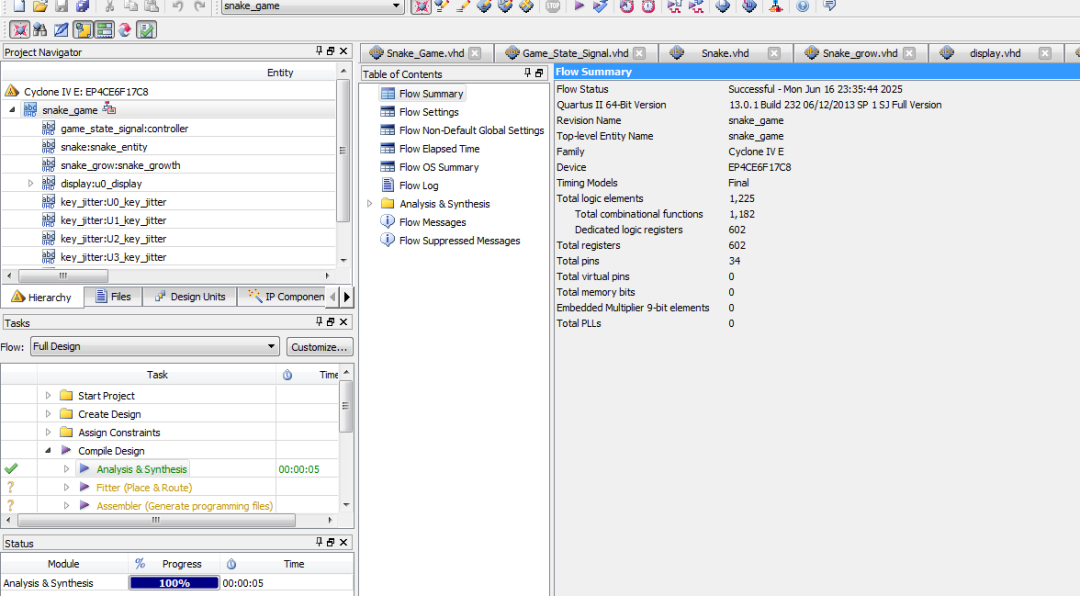1080x596 pixels.
Task: Switch to the Game_State_Signal.vhd tab
Action: (575, 53)
